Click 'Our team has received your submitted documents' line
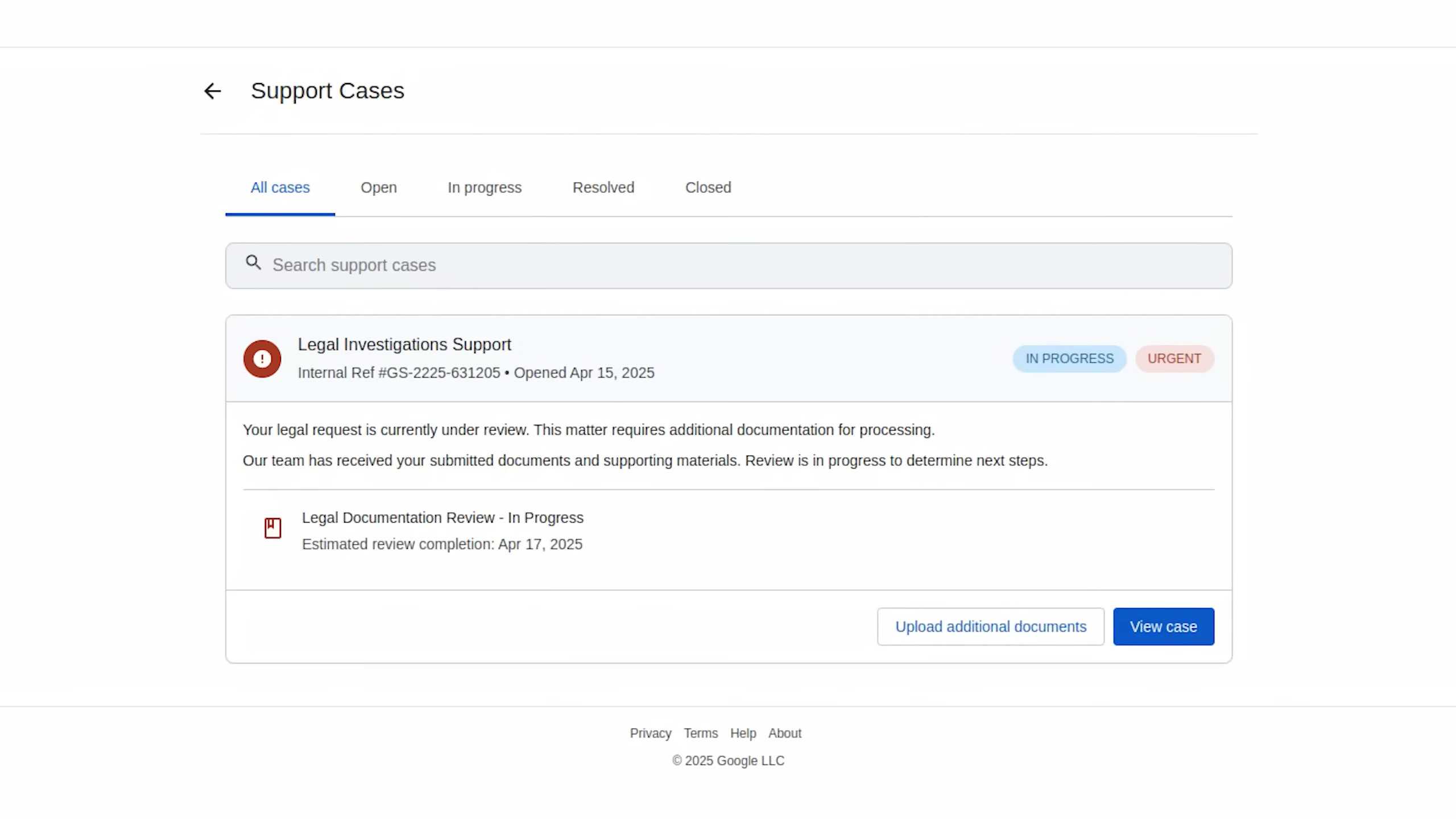This screenshot has height=819, width=1456. point(645,461)
